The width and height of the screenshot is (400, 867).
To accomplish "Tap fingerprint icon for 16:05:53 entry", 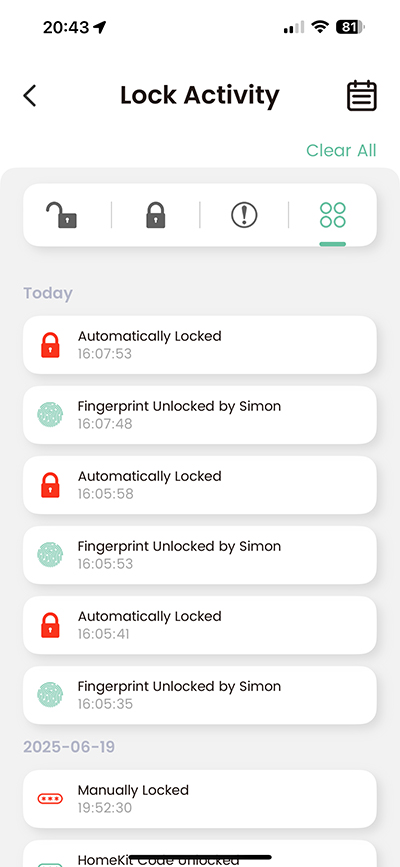I will tap(50, 554).
